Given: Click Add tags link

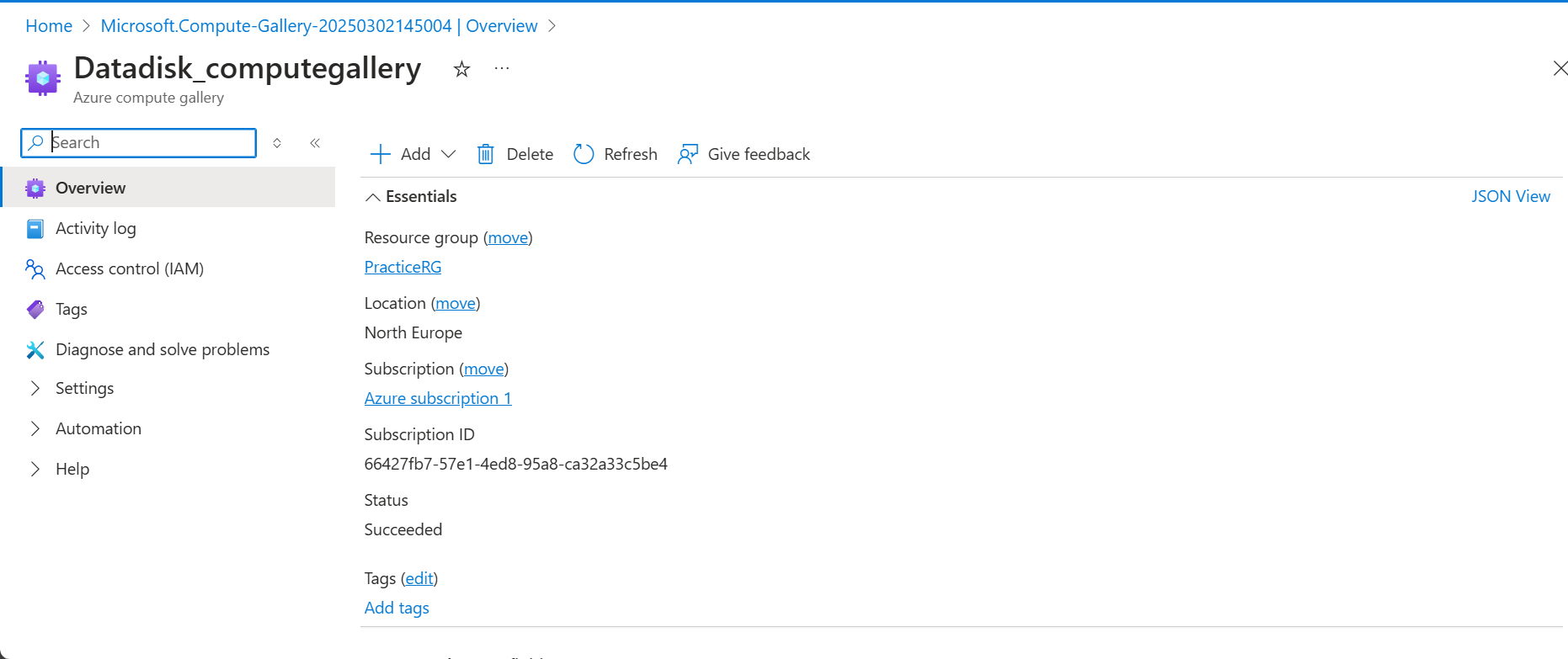Looking at the screenshot, I should pyautogui.click(x=397, y=608).
